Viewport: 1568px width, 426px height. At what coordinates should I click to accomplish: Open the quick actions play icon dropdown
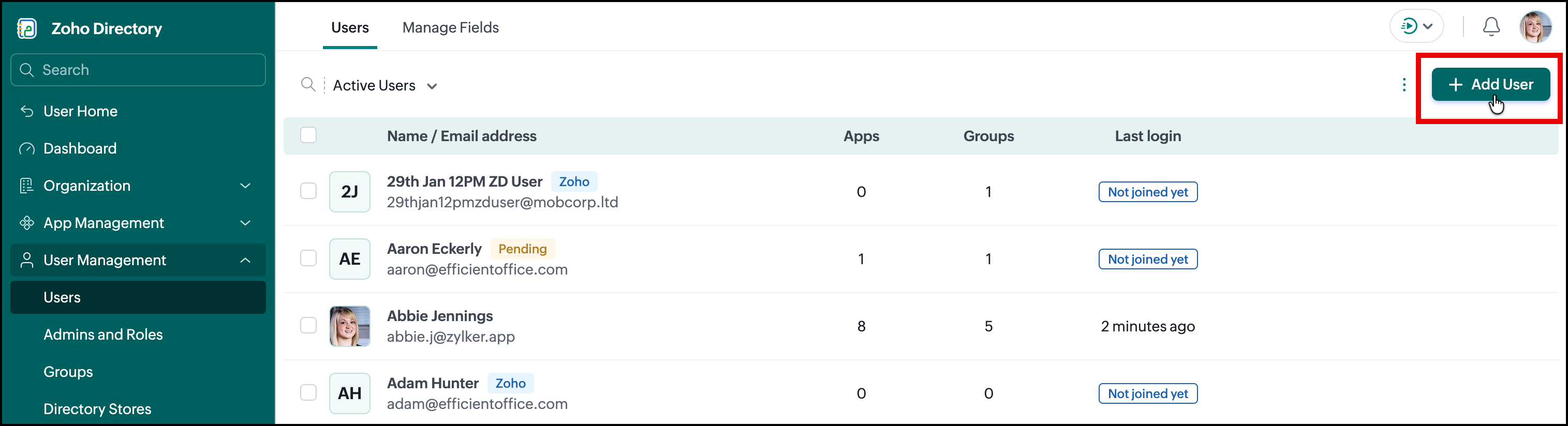(1416, 26)
